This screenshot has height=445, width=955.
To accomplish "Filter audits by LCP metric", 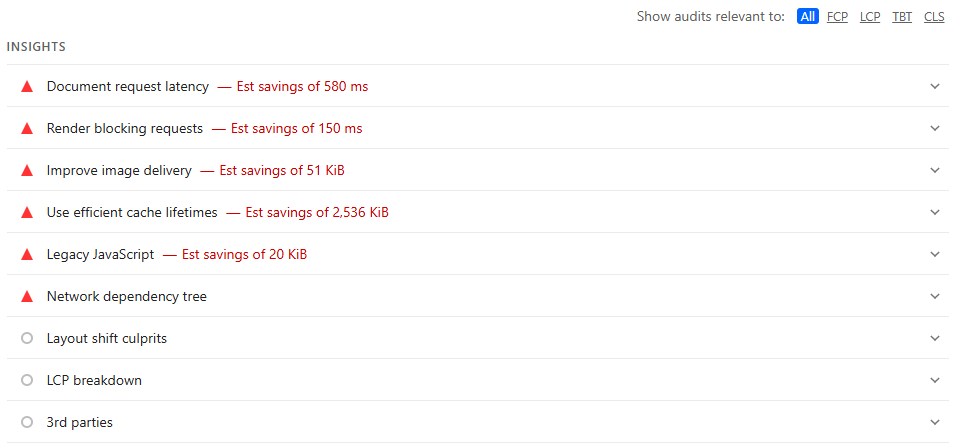I will (870, 17).
